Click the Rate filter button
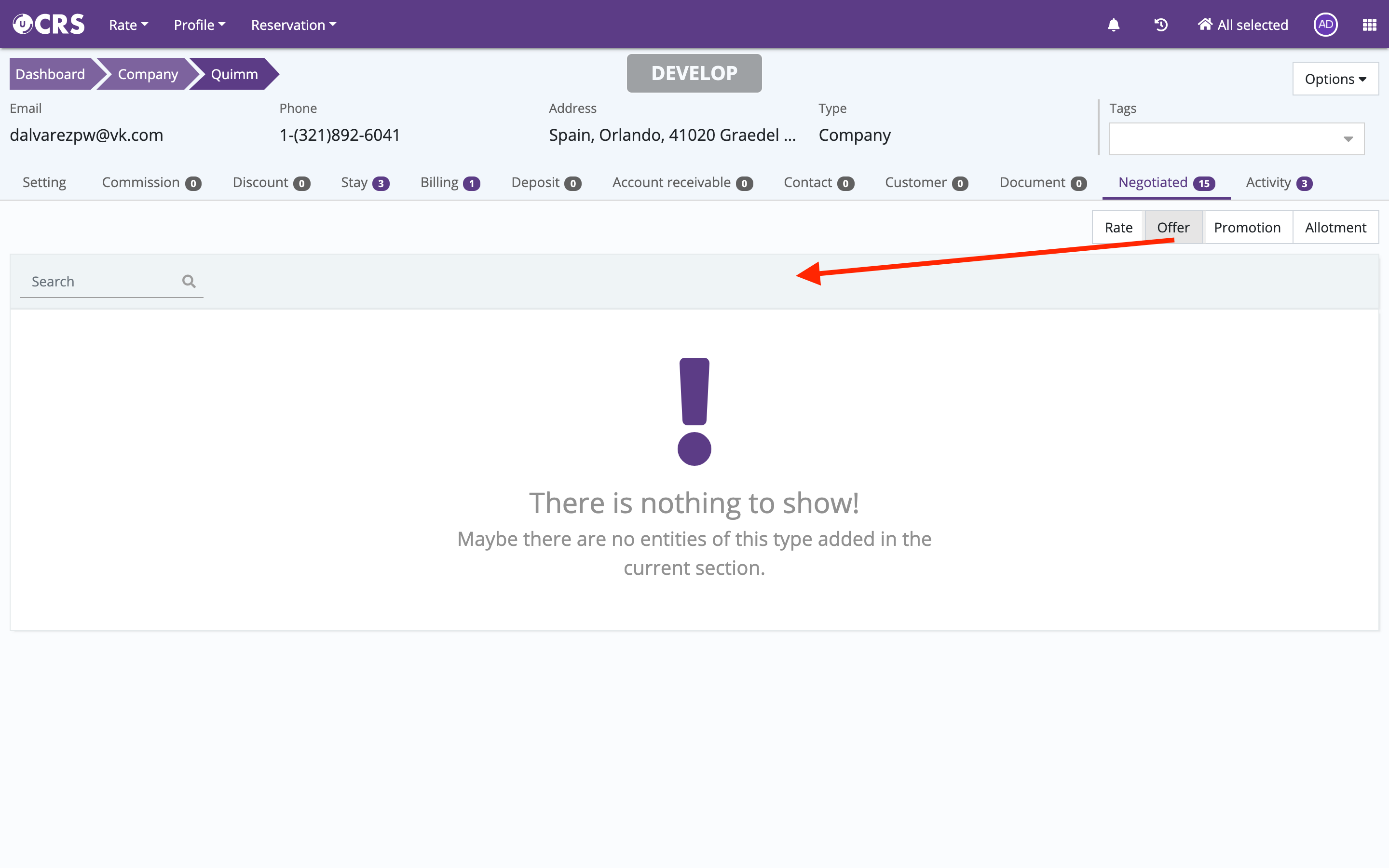Viewport: 1389px width, 868px height. (x=1118, y=227)
